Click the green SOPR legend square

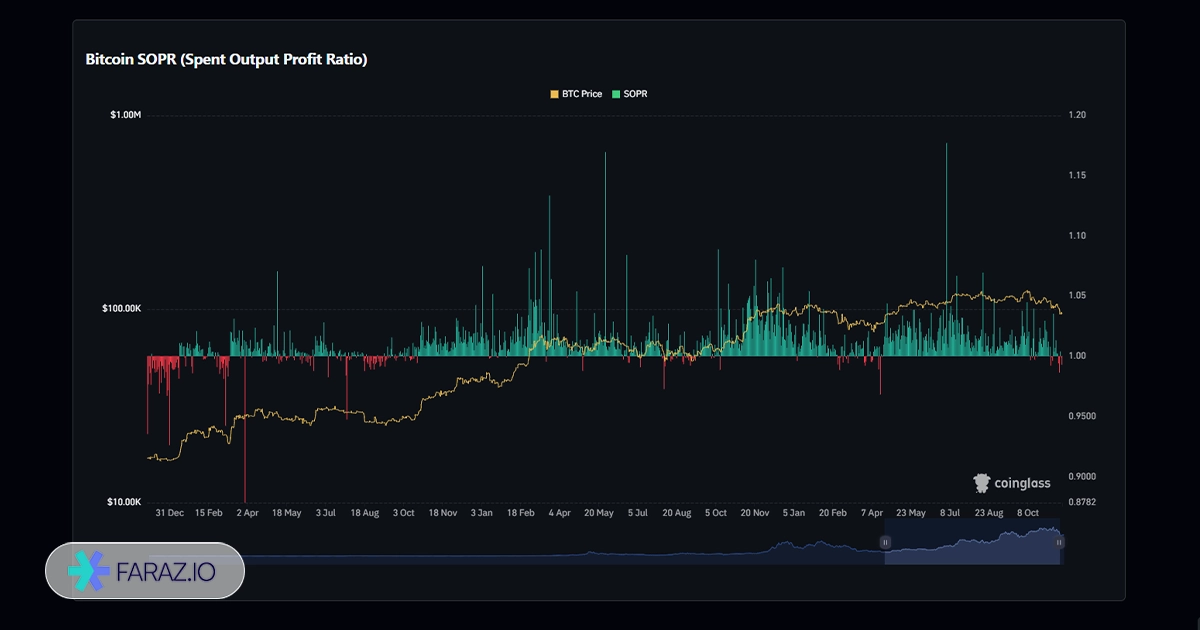[616, 94]
